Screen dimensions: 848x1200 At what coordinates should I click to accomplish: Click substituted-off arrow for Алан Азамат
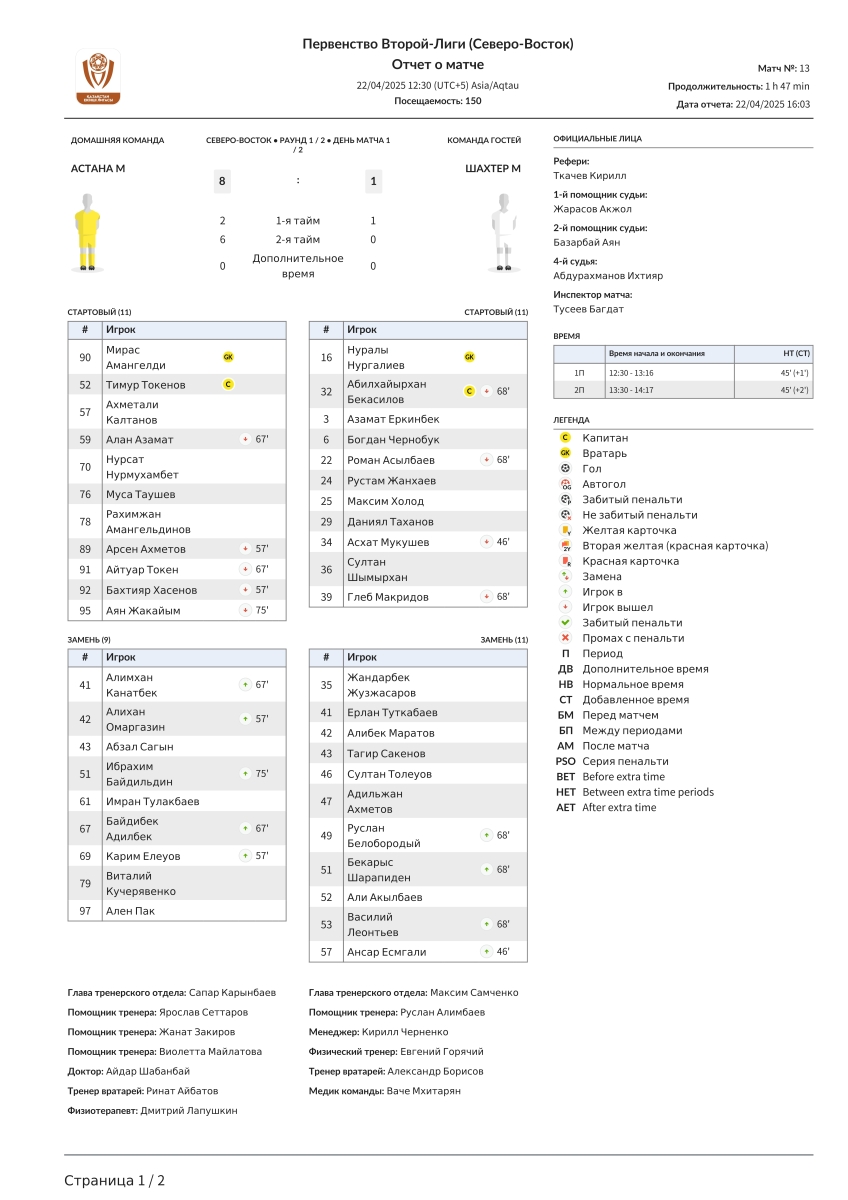click(244, 439)
